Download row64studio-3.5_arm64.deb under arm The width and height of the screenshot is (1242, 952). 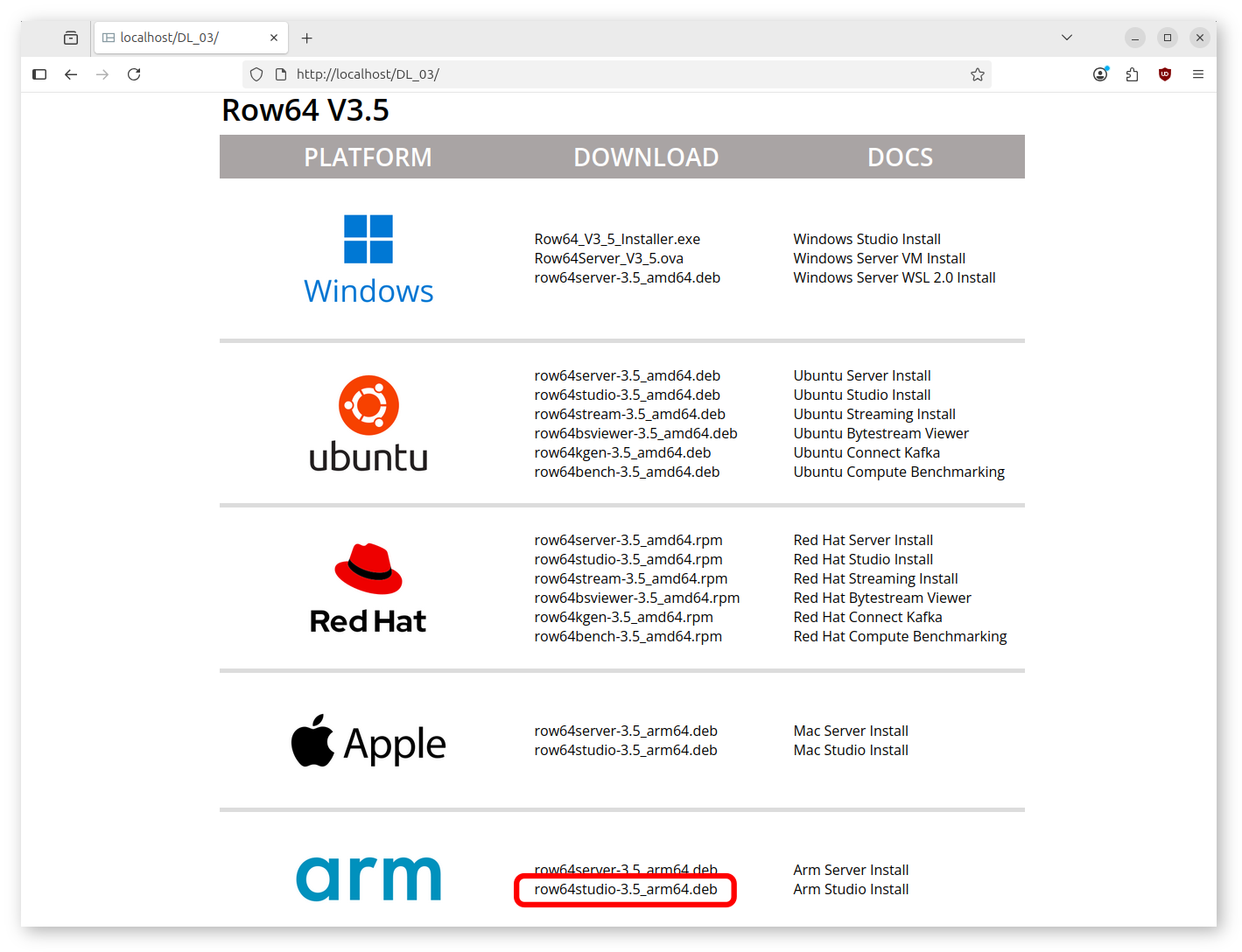pos(626,889)
